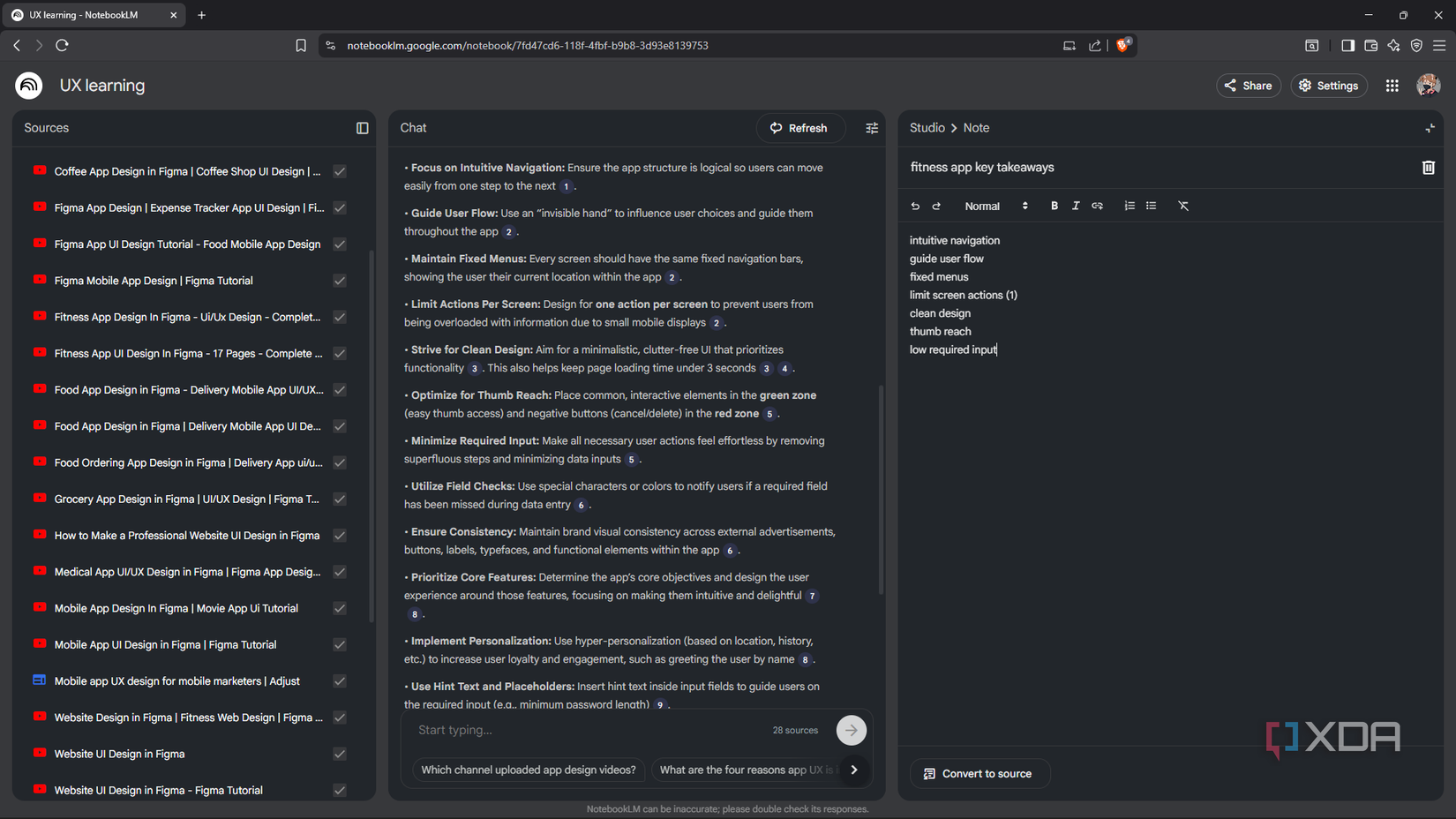The height and width of the screenshot is (819, 1456).
Task: Select UX learning browser tab
Action: point(93,15)
